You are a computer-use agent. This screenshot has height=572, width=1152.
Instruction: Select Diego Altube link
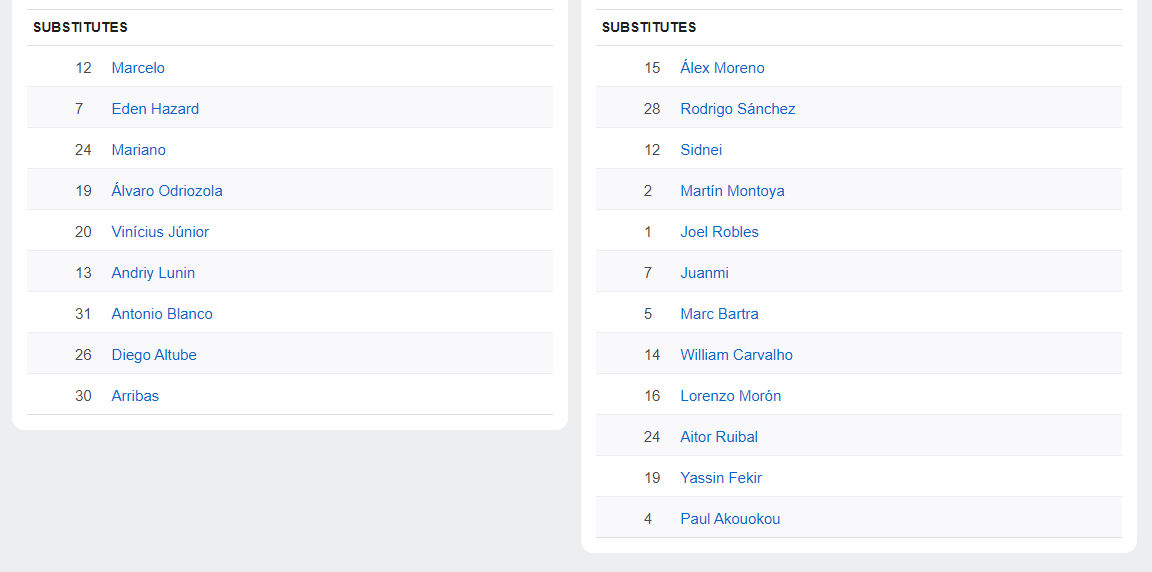pos(154,355)
